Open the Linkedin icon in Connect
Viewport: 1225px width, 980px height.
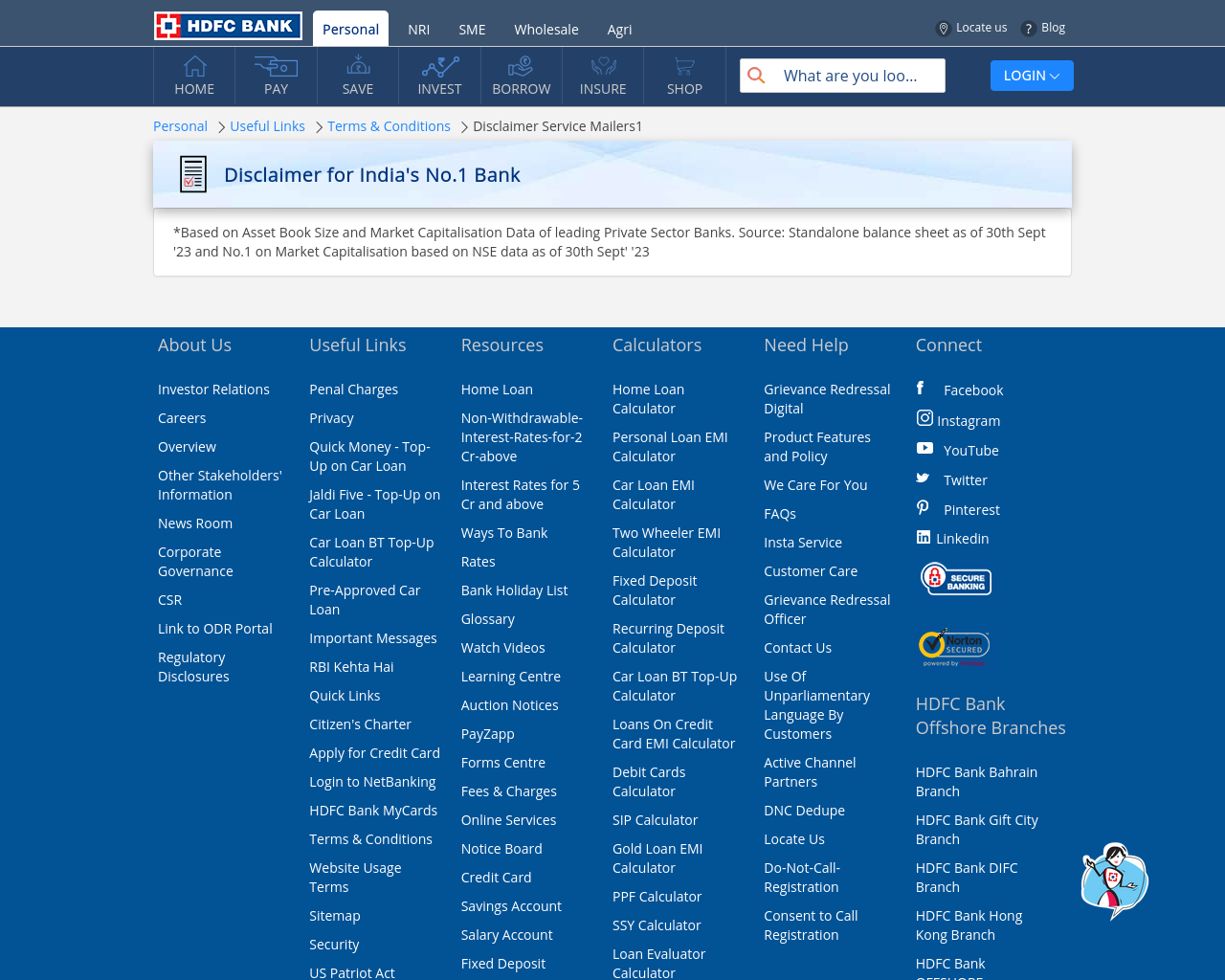pos(924,537)
